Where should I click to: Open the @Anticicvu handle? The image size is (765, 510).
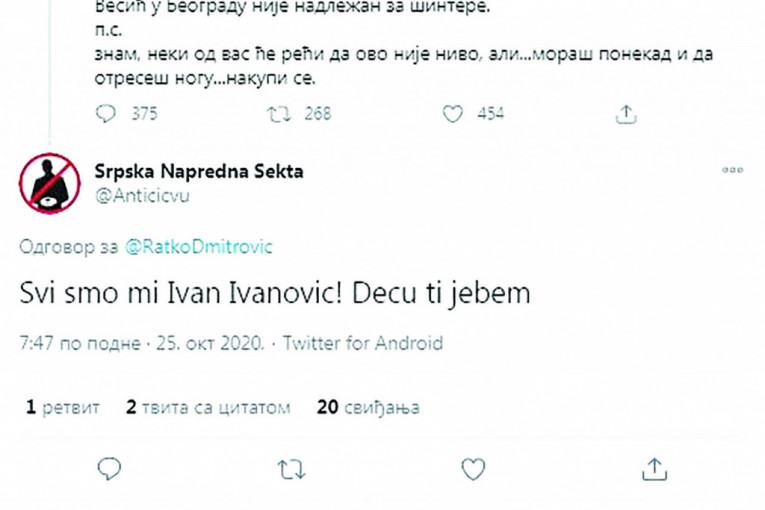pos(141,196)
